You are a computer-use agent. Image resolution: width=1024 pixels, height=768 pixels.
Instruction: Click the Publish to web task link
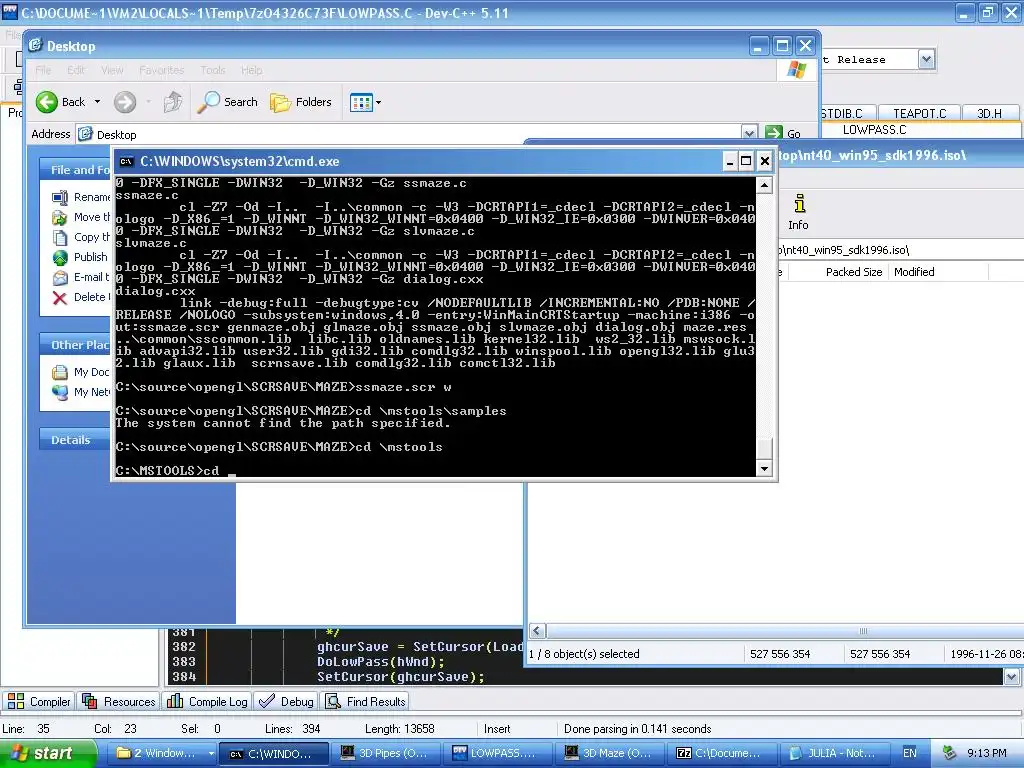(x=90, y=257)
